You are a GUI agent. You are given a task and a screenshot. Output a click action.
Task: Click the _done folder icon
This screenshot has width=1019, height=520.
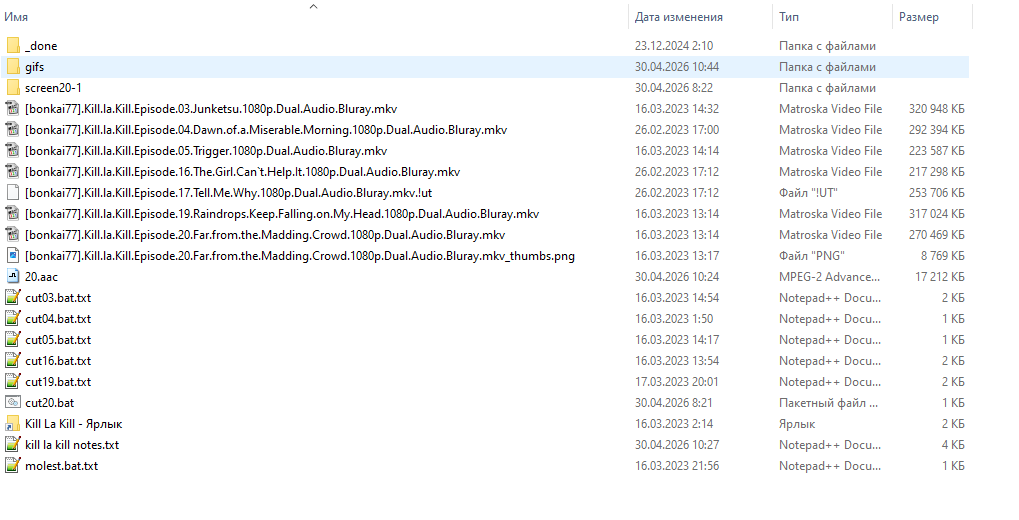(x=13, y=46)
